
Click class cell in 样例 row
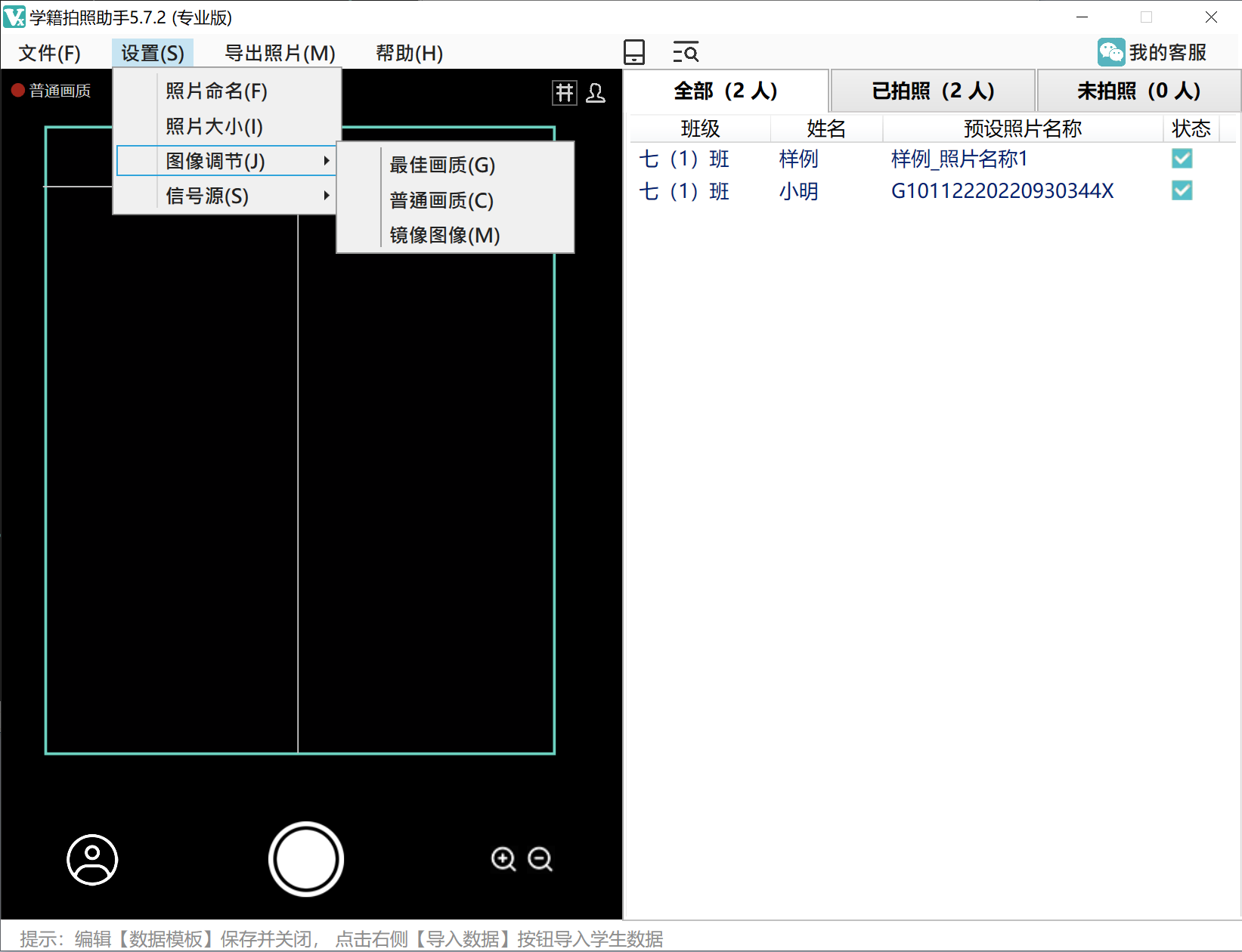pyautogui.click(x=684, y=159)
